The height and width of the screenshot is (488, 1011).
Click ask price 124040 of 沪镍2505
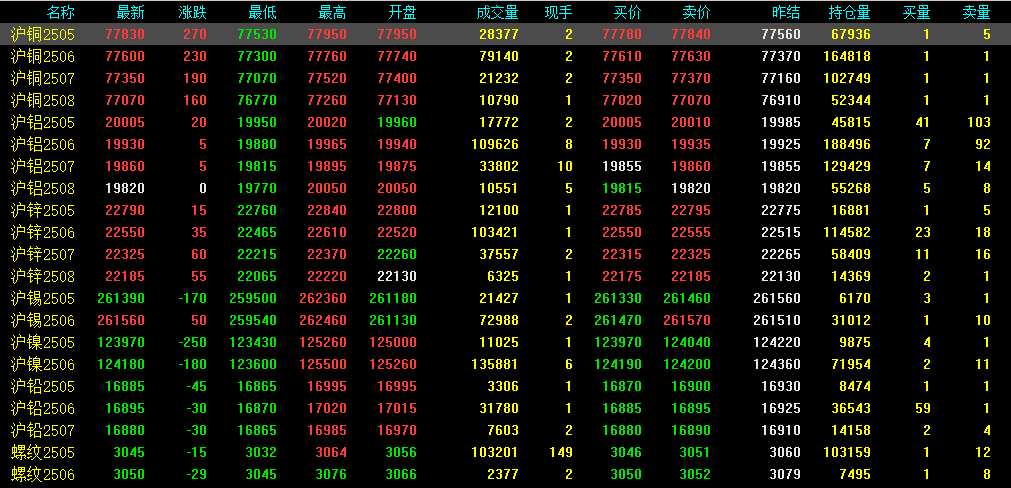point(687,342)
